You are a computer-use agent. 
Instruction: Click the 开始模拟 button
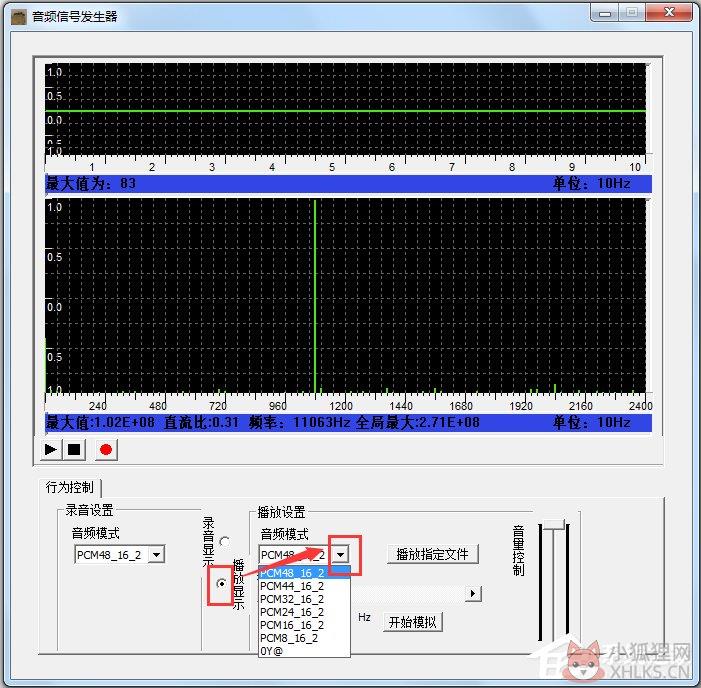(412, 622)
